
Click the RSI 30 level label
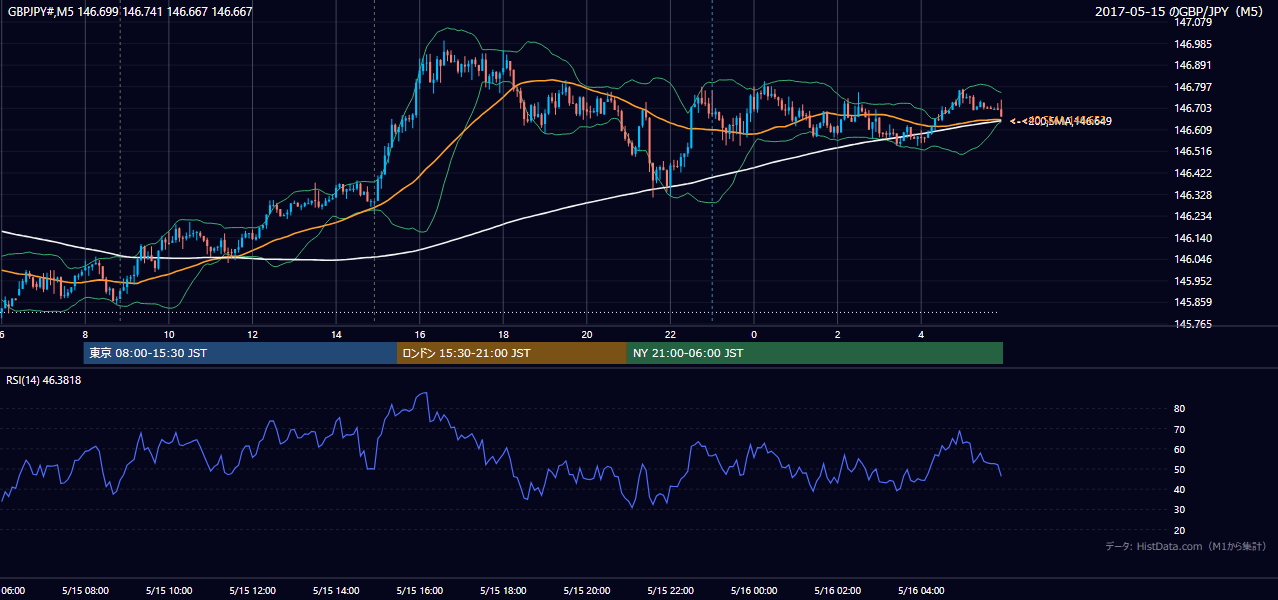tap(1180, 510)
